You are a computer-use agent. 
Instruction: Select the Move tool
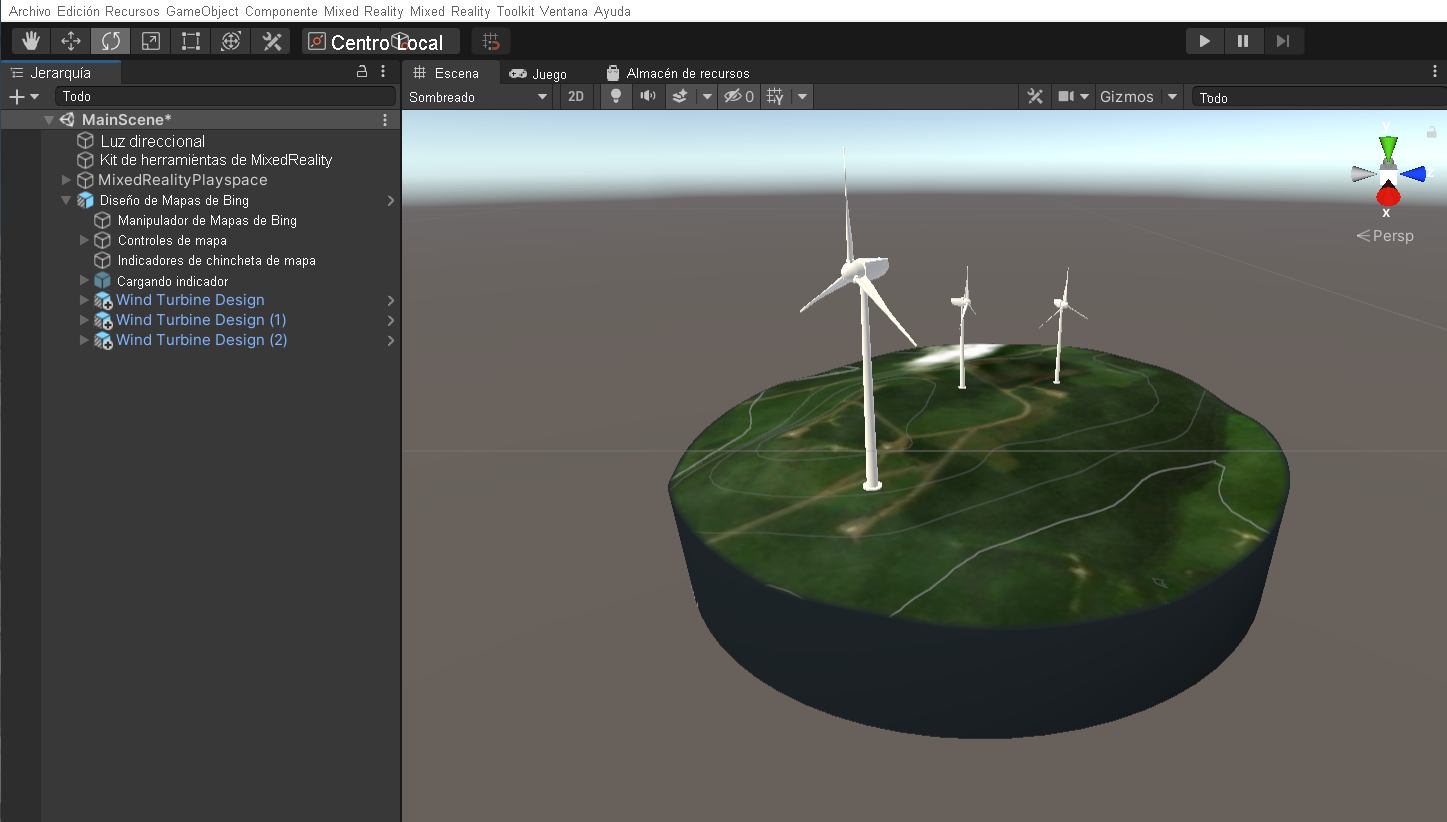point(71,41)
